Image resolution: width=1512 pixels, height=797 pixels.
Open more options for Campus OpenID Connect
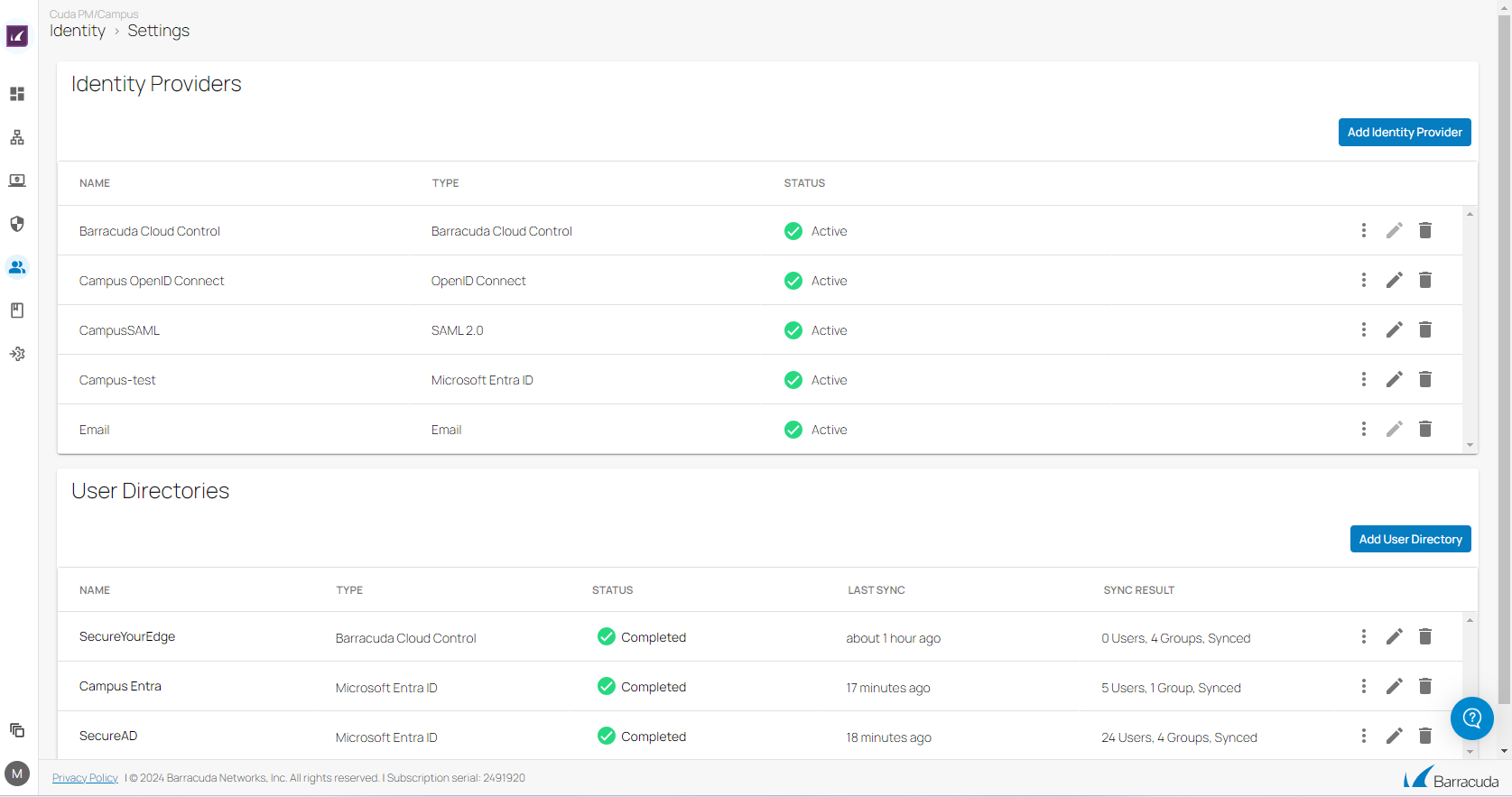[1364, 280]
